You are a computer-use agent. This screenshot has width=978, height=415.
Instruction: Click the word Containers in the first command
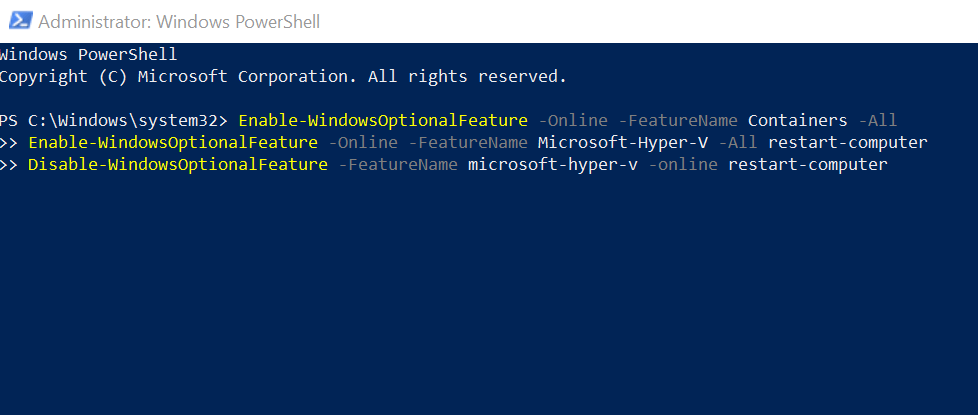[x=798, y=120]
